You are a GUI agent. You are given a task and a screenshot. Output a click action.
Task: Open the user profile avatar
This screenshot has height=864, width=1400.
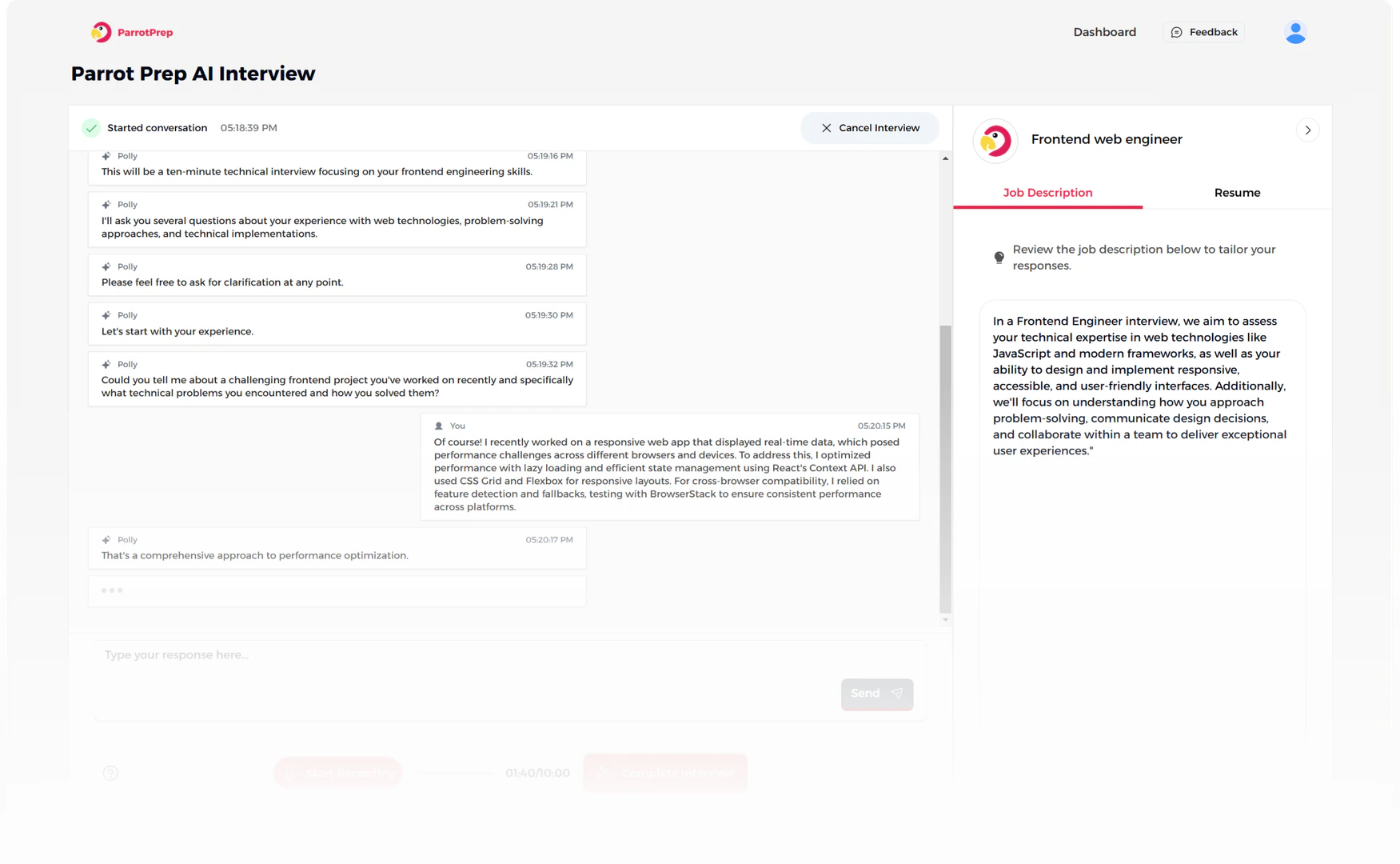pos(1295,32)
